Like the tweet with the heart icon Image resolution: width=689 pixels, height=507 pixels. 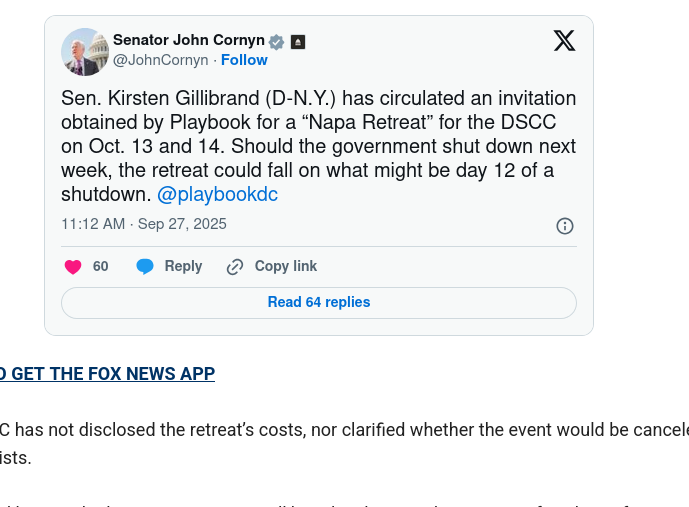[x=73, y=267]
